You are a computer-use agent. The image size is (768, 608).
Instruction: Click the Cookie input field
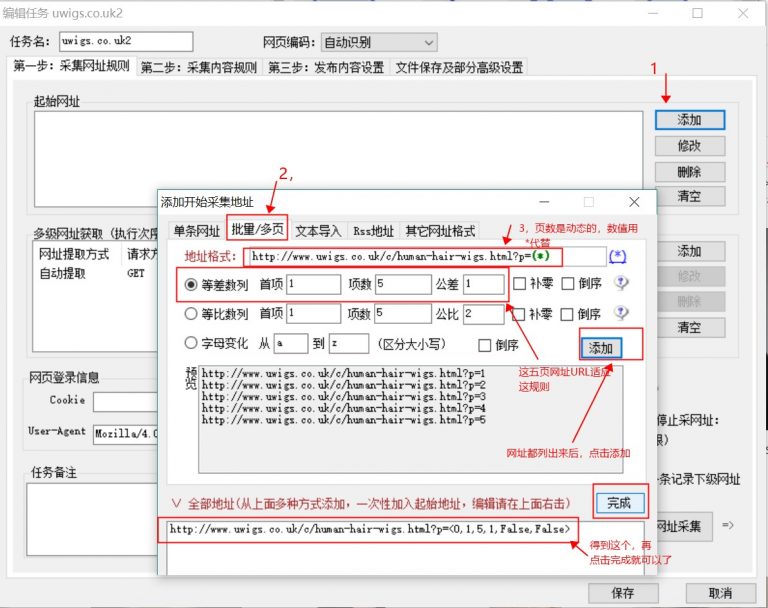tap(125, 402)
